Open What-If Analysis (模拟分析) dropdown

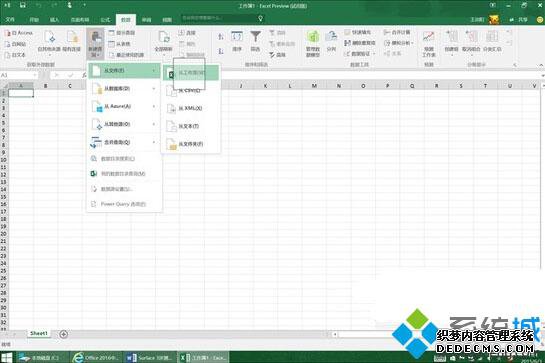tap(399, 43)
